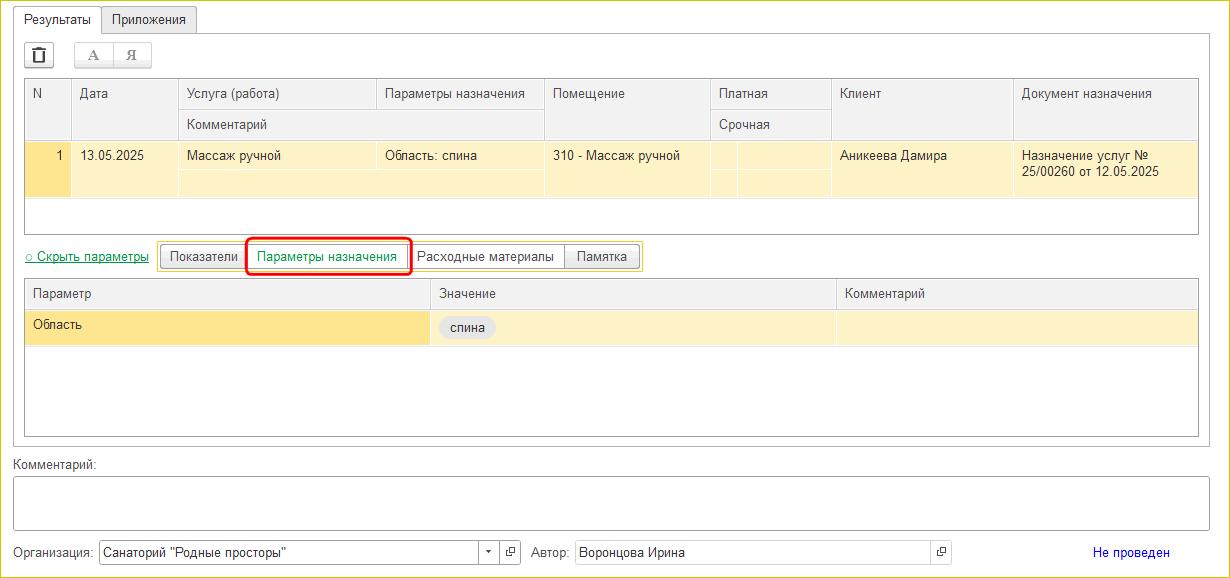Click the 'Не проведен' status link
Image resolution: width=1230 pixels, height=578 pixels.
[x=1131, y=552]
